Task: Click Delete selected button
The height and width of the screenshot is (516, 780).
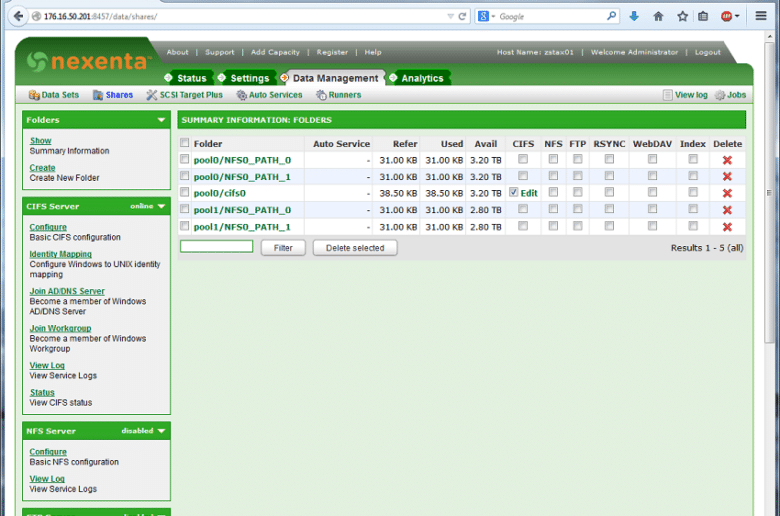Action: pos(355,248)
